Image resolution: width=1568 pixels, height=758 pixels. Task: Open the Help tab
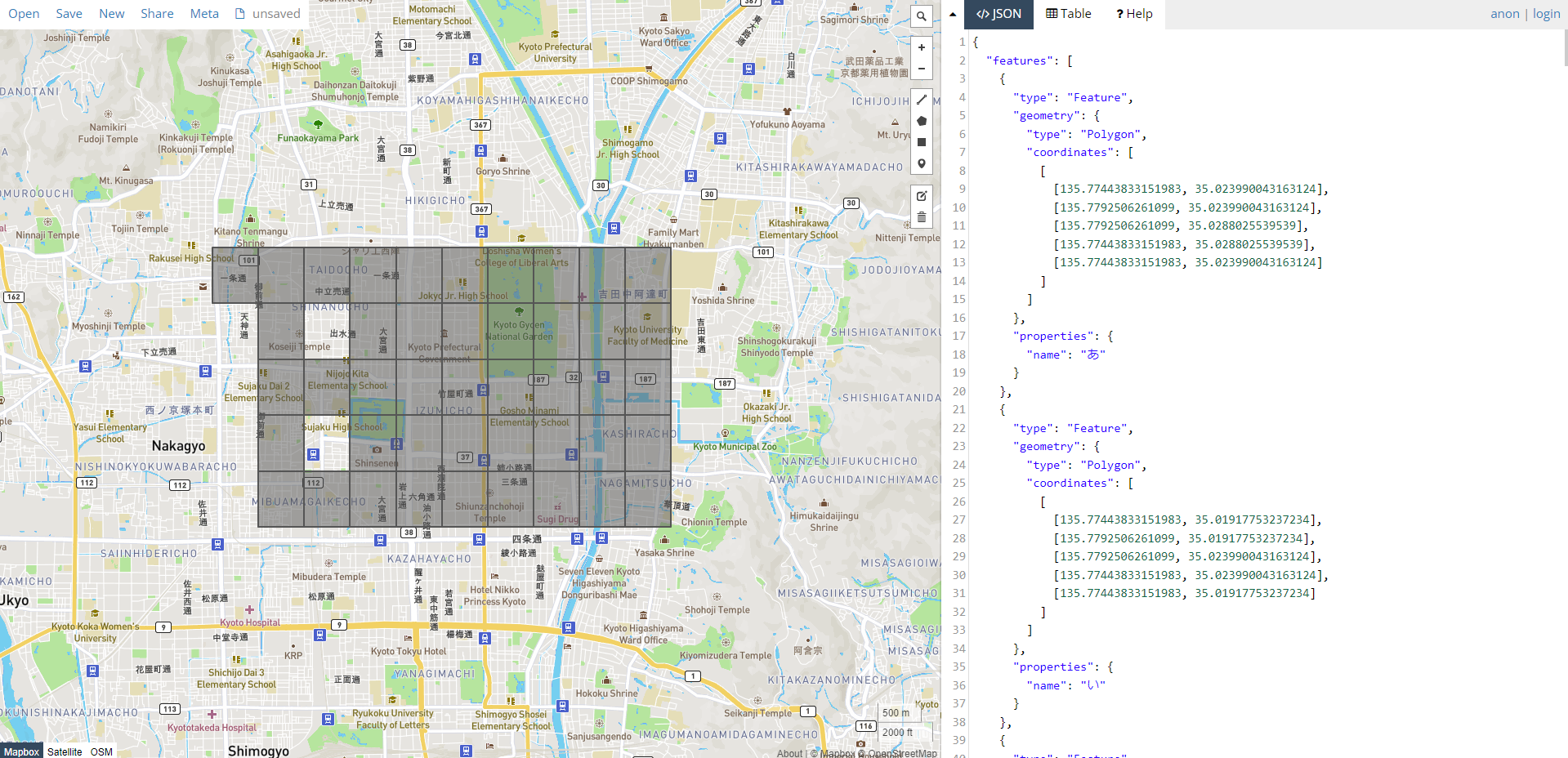[1134, 14]
